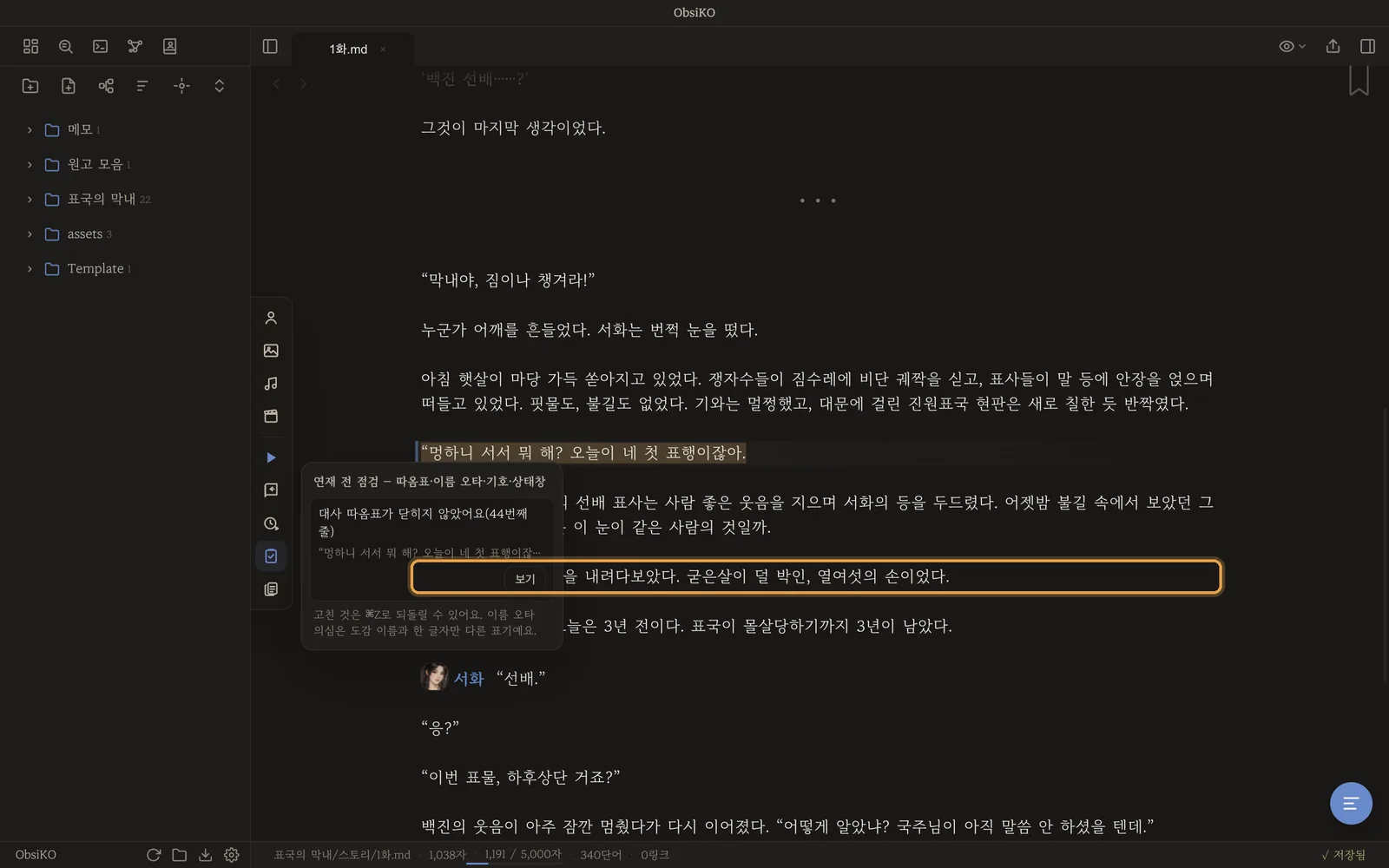Click the ObsiKO vault name
Screen dimensions: 1389x868
tap(36, 855)
